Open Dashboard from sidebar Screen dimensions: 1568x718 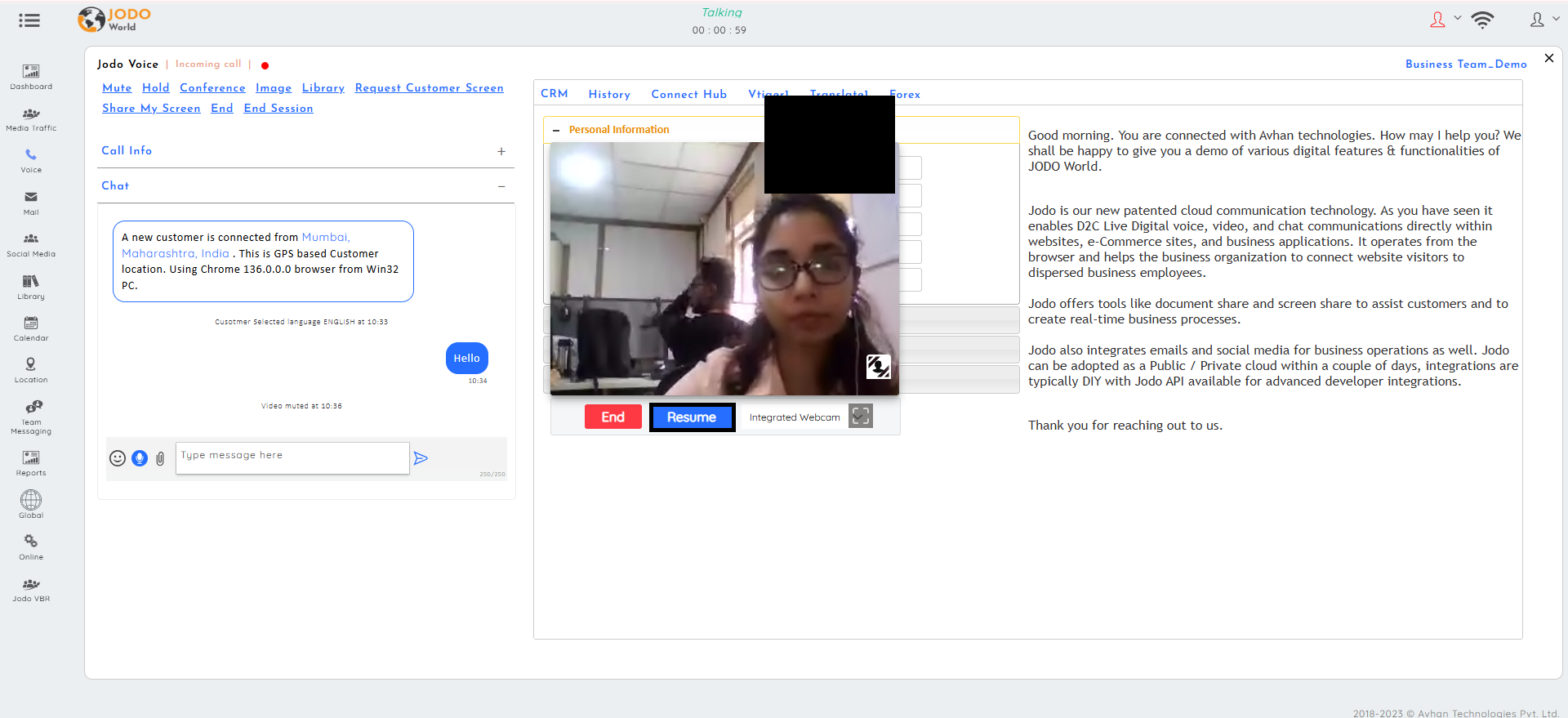[x=31, y=77]
